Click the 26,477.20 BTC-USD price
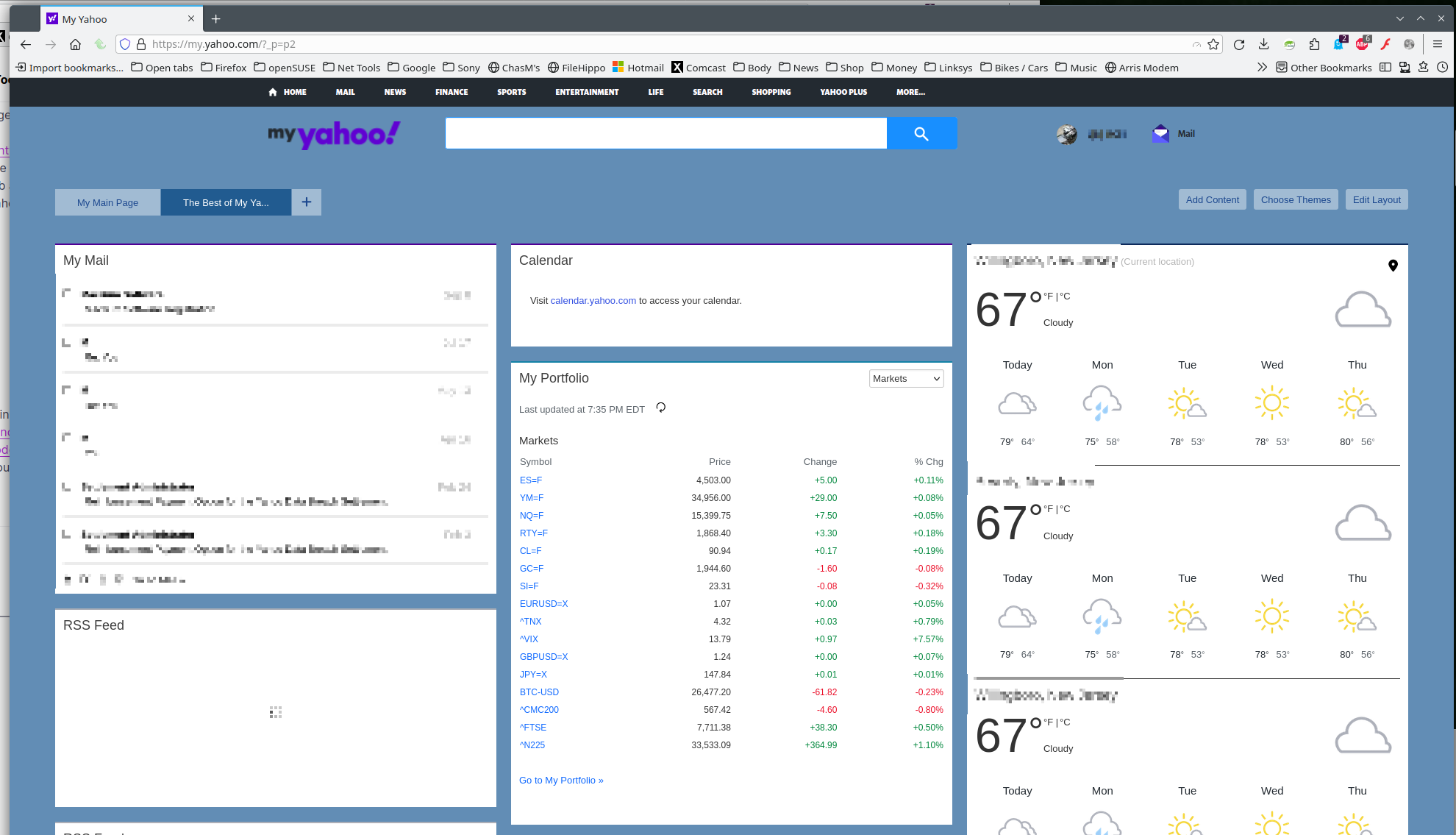Viewport: 1456px width, 835px height. 711,692
